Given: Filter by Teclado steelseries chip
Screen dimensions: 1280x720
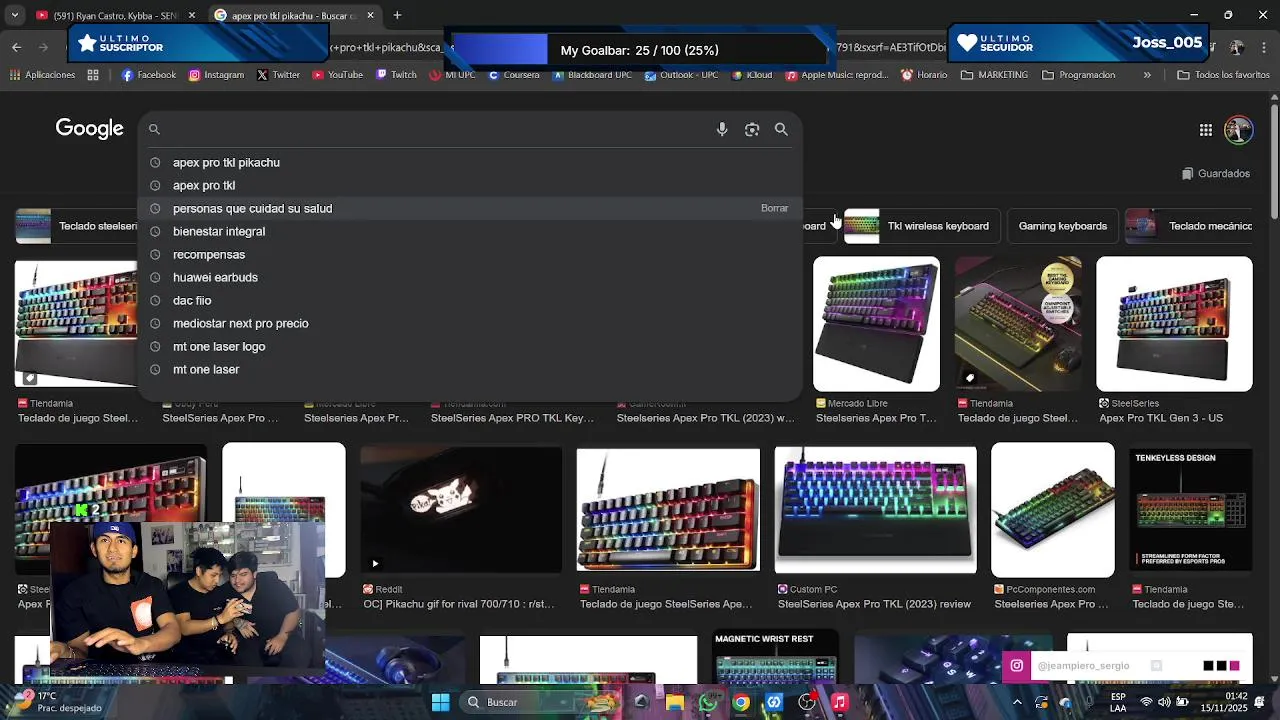Looking at the screenshot, I should point(76,226).
